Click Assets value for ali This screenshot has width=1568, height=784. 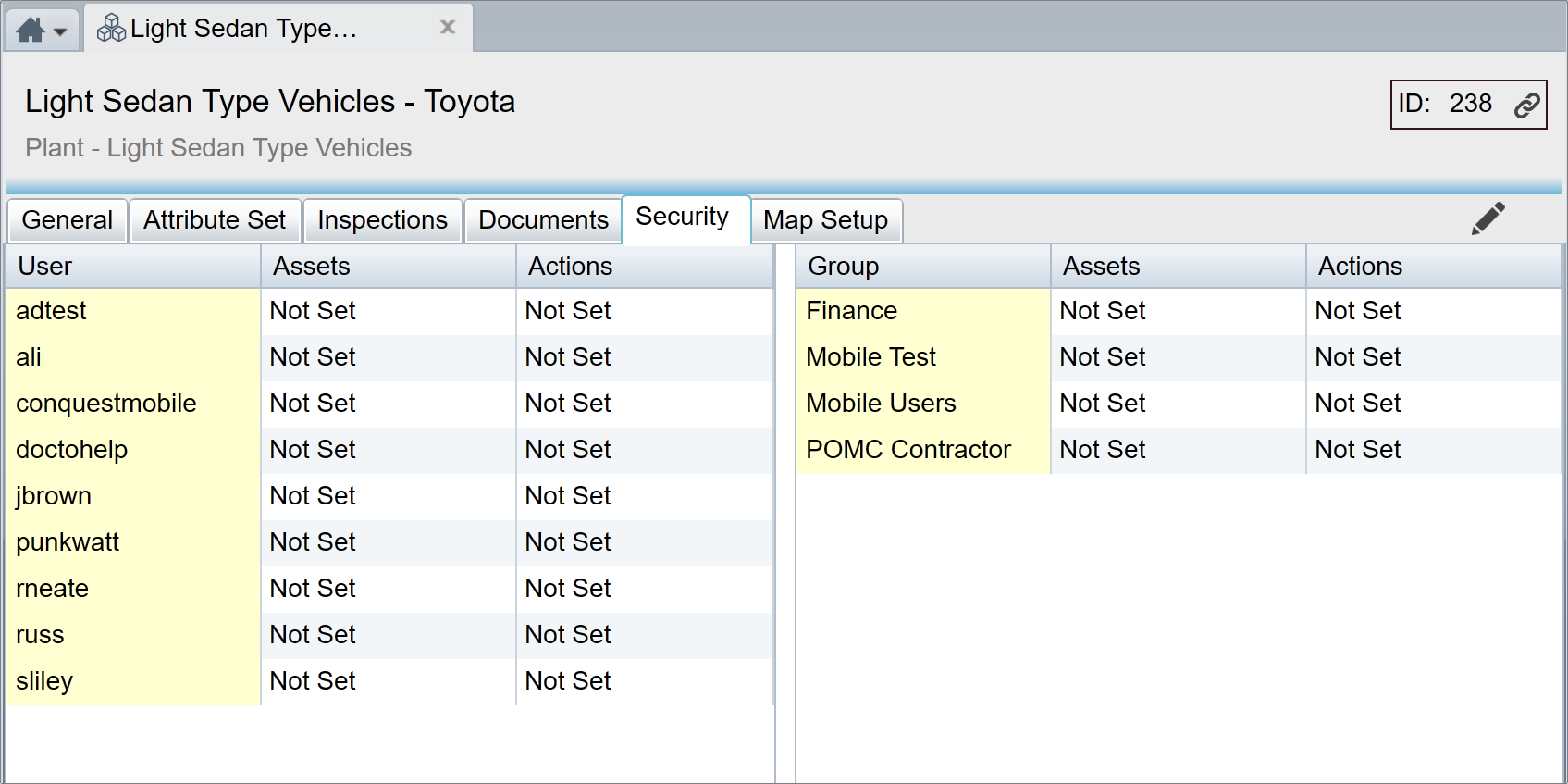[389, 358]
